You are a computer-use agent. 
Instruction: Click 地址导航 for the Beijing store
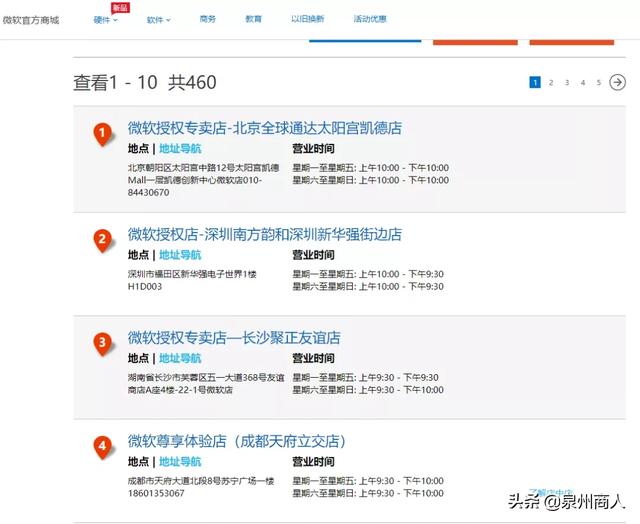point(180,149)
